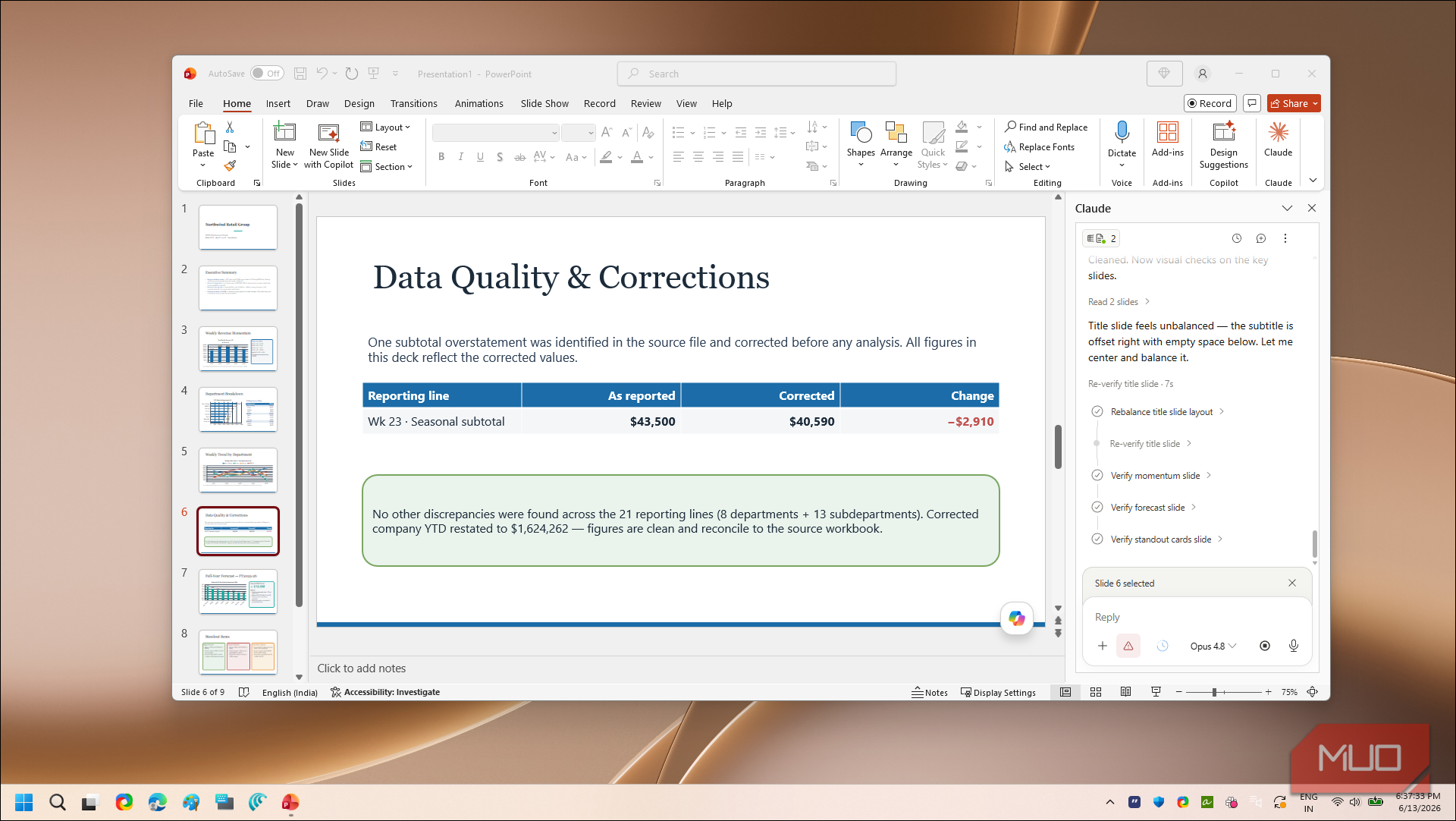
Task: Click the Redo arrow icon
Action: [351, 74]
